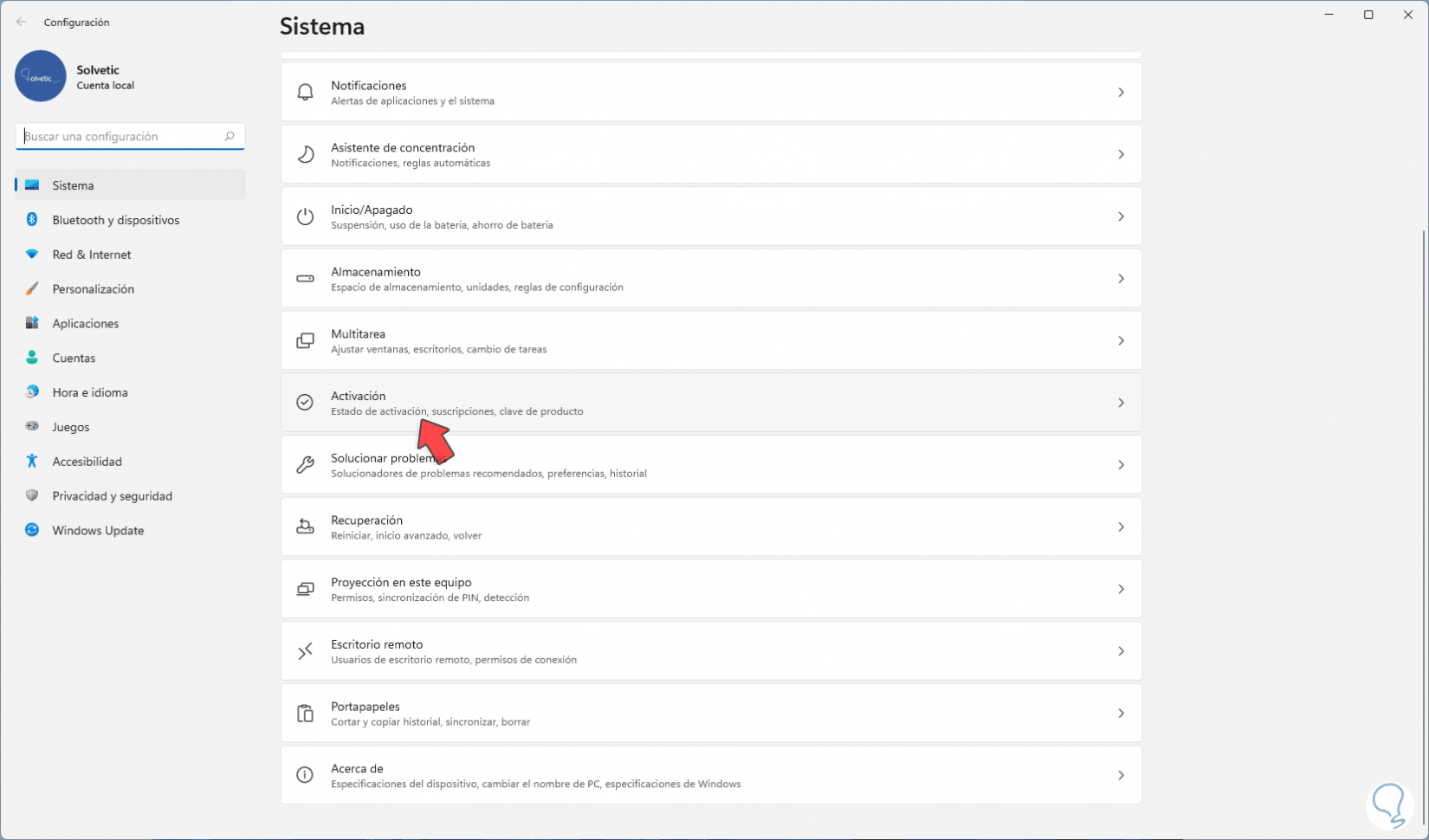Expand Proyección en este equipo chevron
The height and width of the screenshot is (840, 1429).
1121,590
